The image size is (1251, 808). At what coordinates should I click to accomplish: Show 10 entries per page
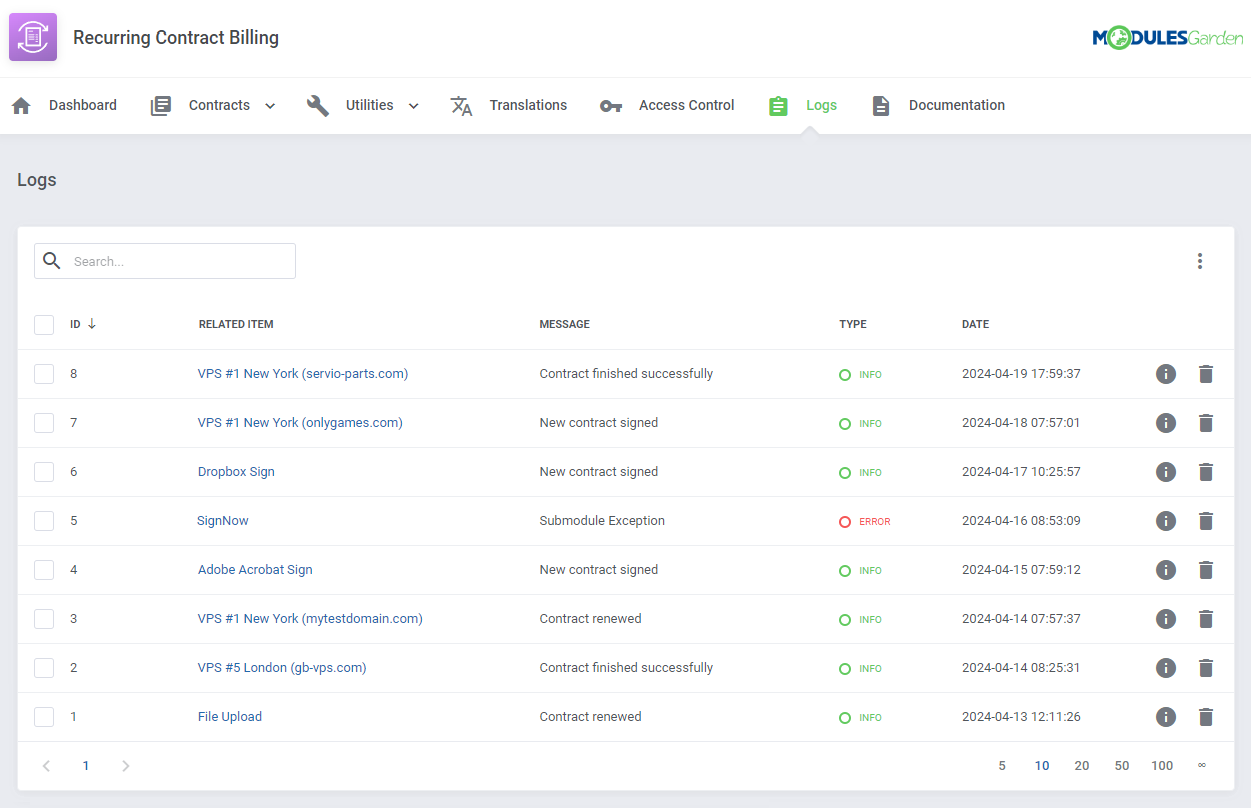pos(1042,766)
